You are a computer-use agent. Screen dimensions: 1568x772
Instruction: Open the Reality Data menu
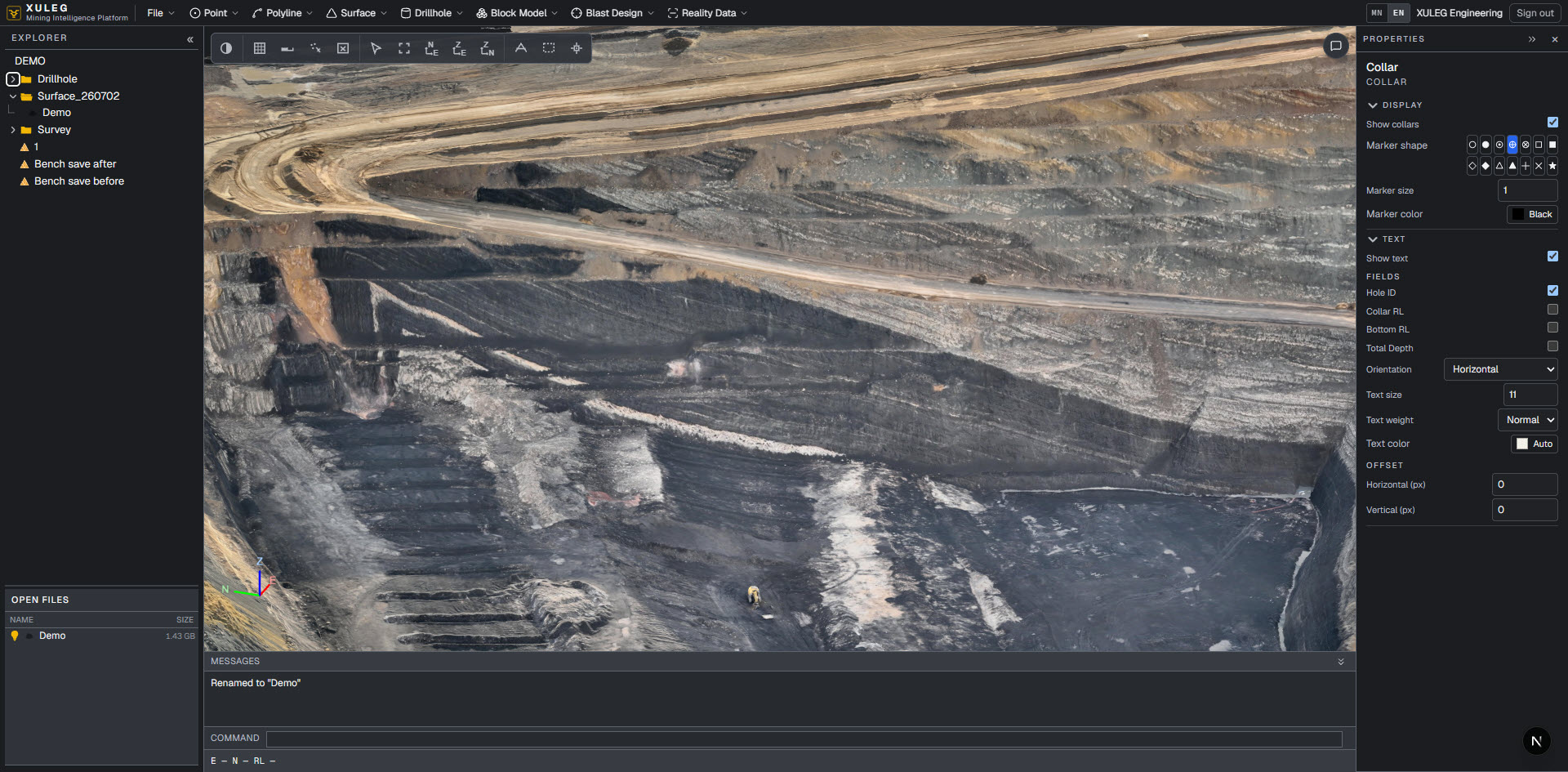coord(707,13)
